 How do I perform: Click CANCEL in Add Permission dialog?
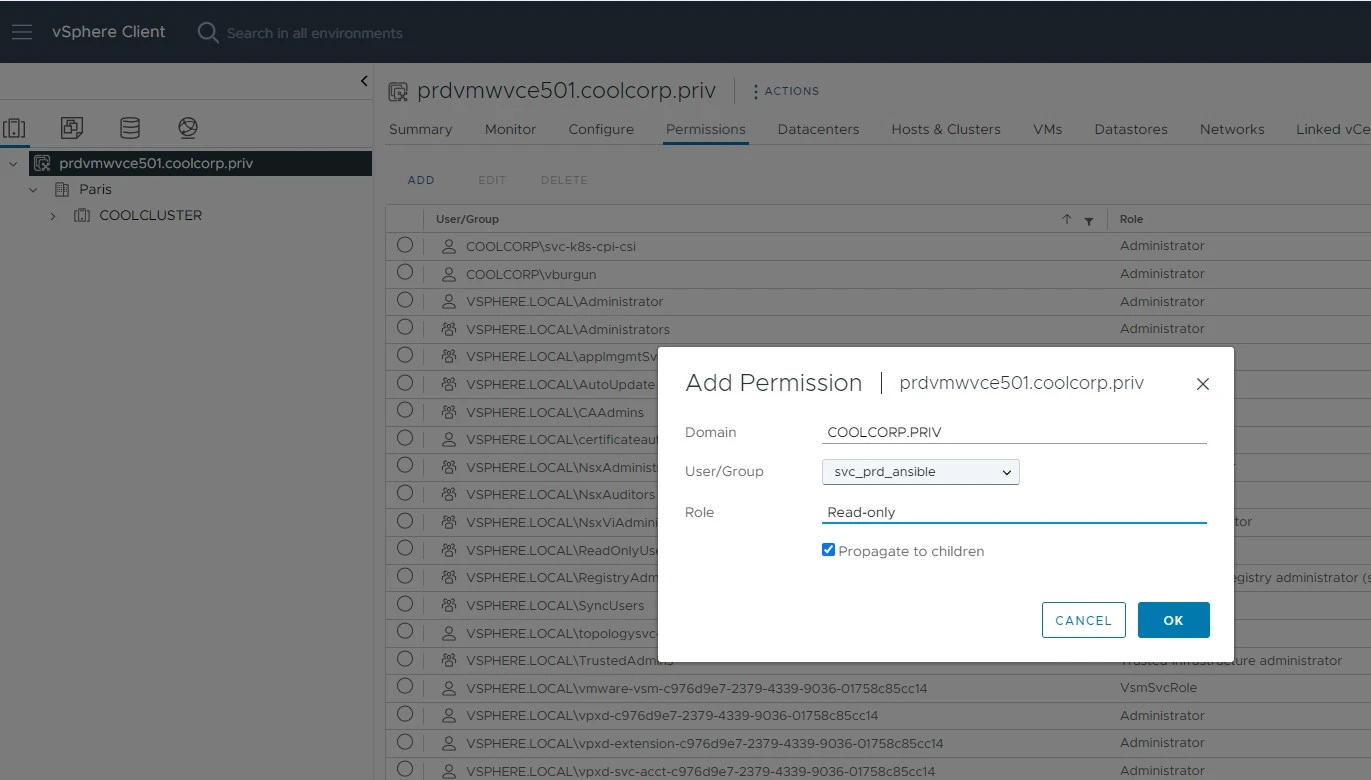coord(1084,620)
